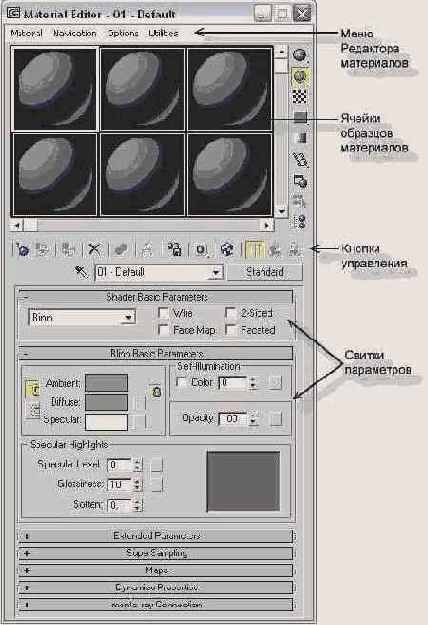Click the Soften spinner arrows
This screenshot has height=625, width=428.
click(x=137, y=505)
